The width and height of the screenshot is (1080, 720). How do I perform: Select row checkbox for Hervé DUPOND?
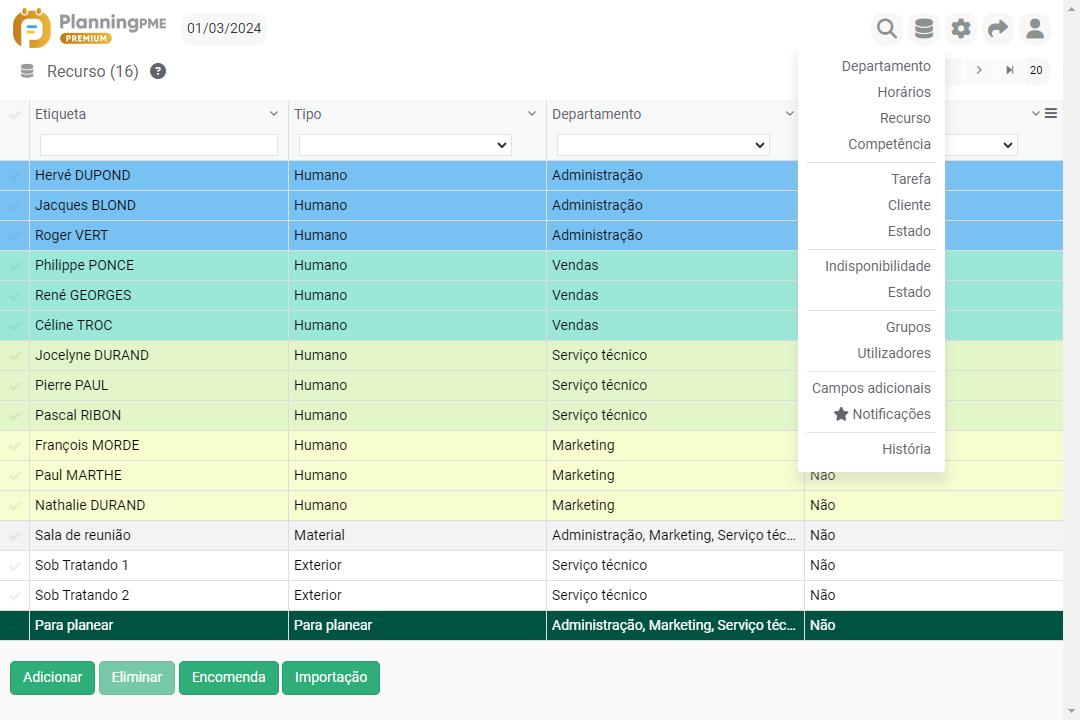pos(14,176)
